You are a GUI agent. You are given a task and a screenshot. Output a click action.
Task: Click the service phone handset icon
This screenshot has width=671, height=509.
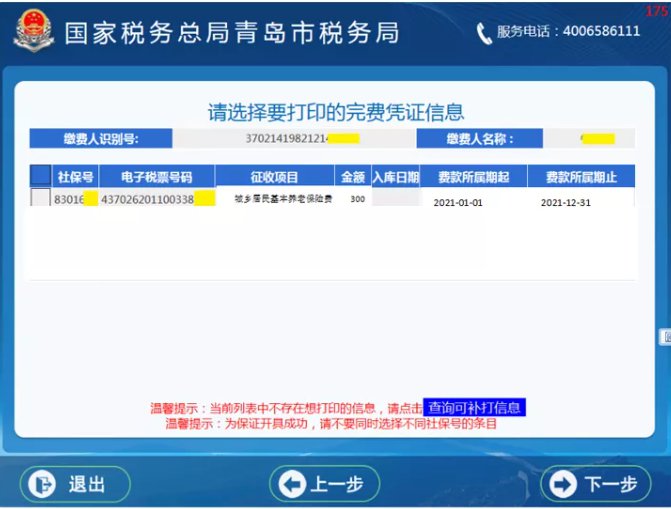coord(484,33)
